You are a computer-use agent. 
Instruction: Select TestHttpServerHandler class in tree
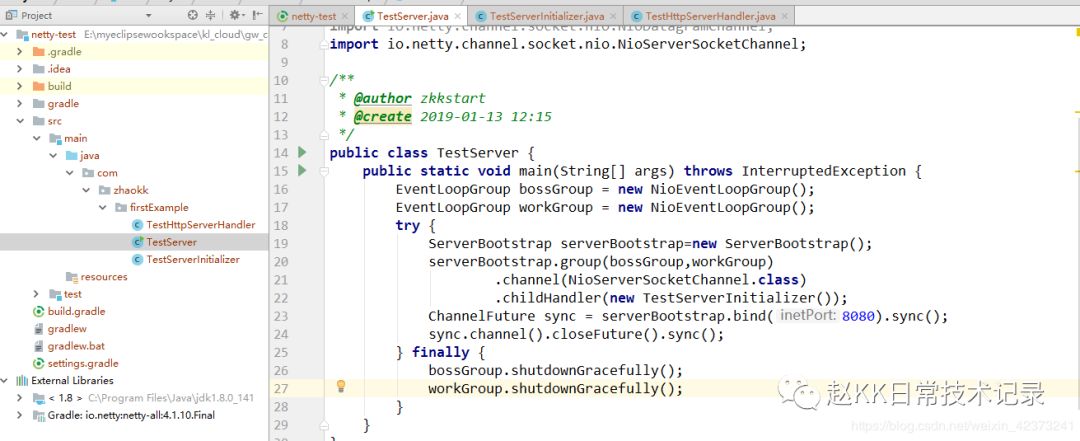pos(200,225)
